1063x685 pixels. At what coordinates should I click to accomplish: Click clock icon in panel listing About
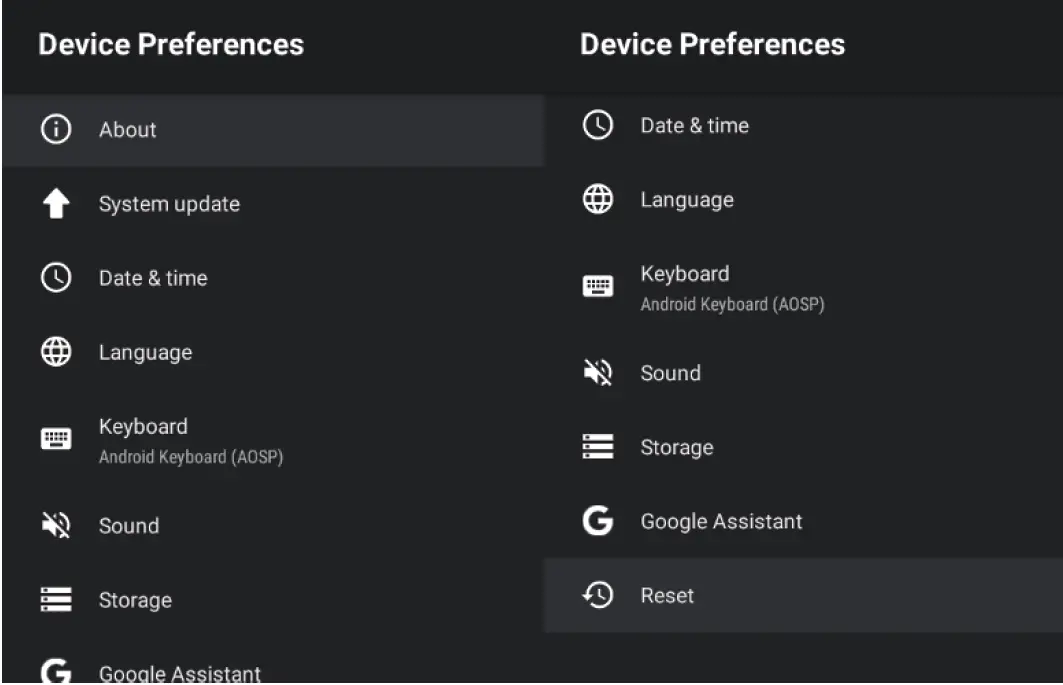(55, 278)
